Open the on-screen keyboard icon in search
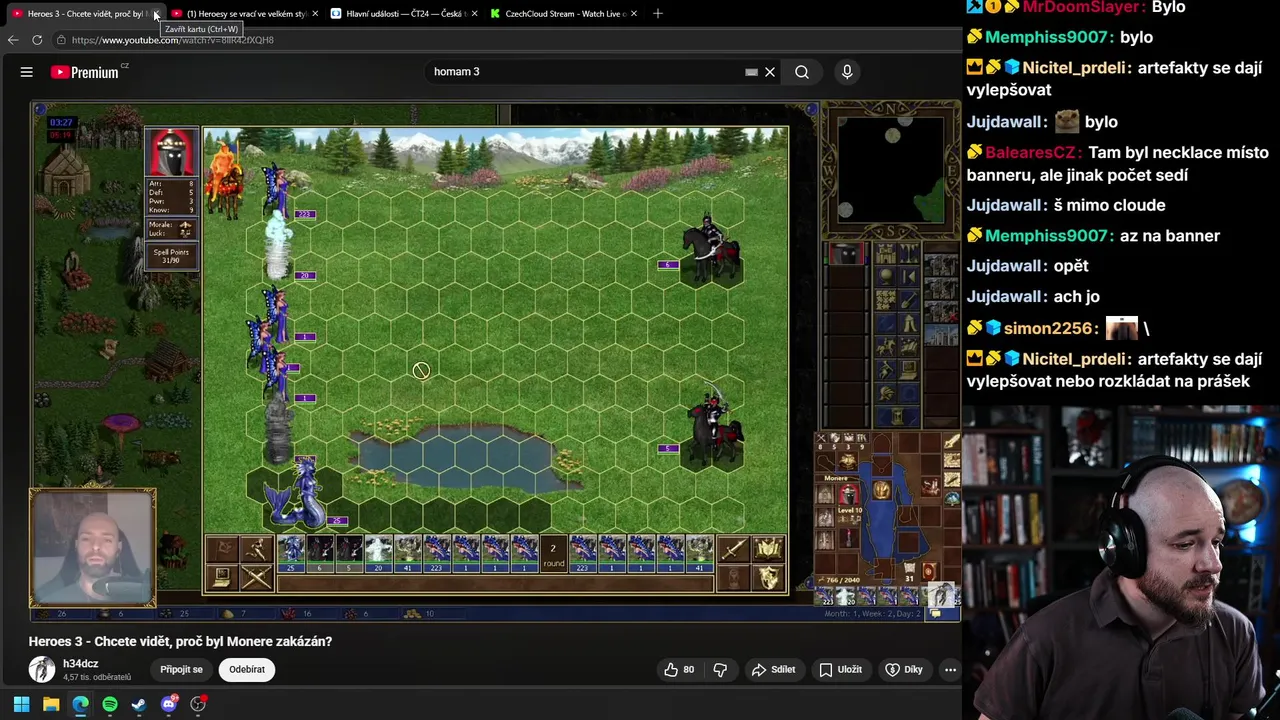 [x=751, y=72]
